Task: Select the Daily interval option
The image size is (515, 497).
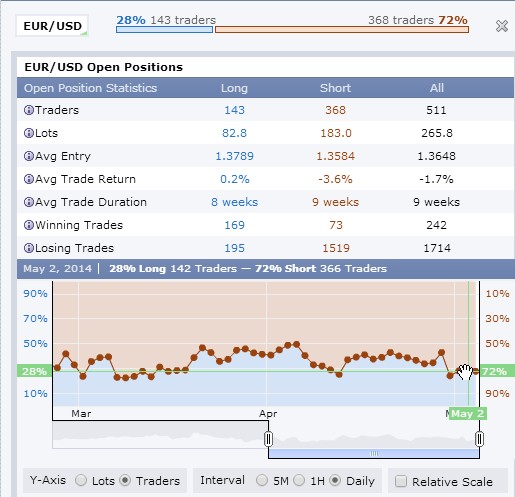Action: [x=335, y=480]
